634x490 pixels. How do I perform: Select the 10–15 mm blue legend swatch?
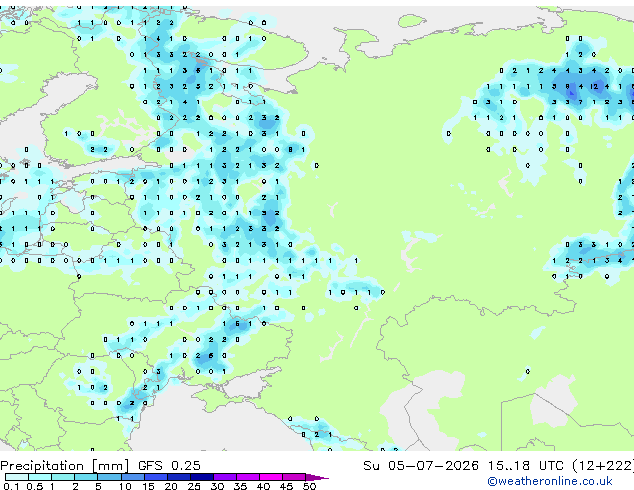coord(132,477)
